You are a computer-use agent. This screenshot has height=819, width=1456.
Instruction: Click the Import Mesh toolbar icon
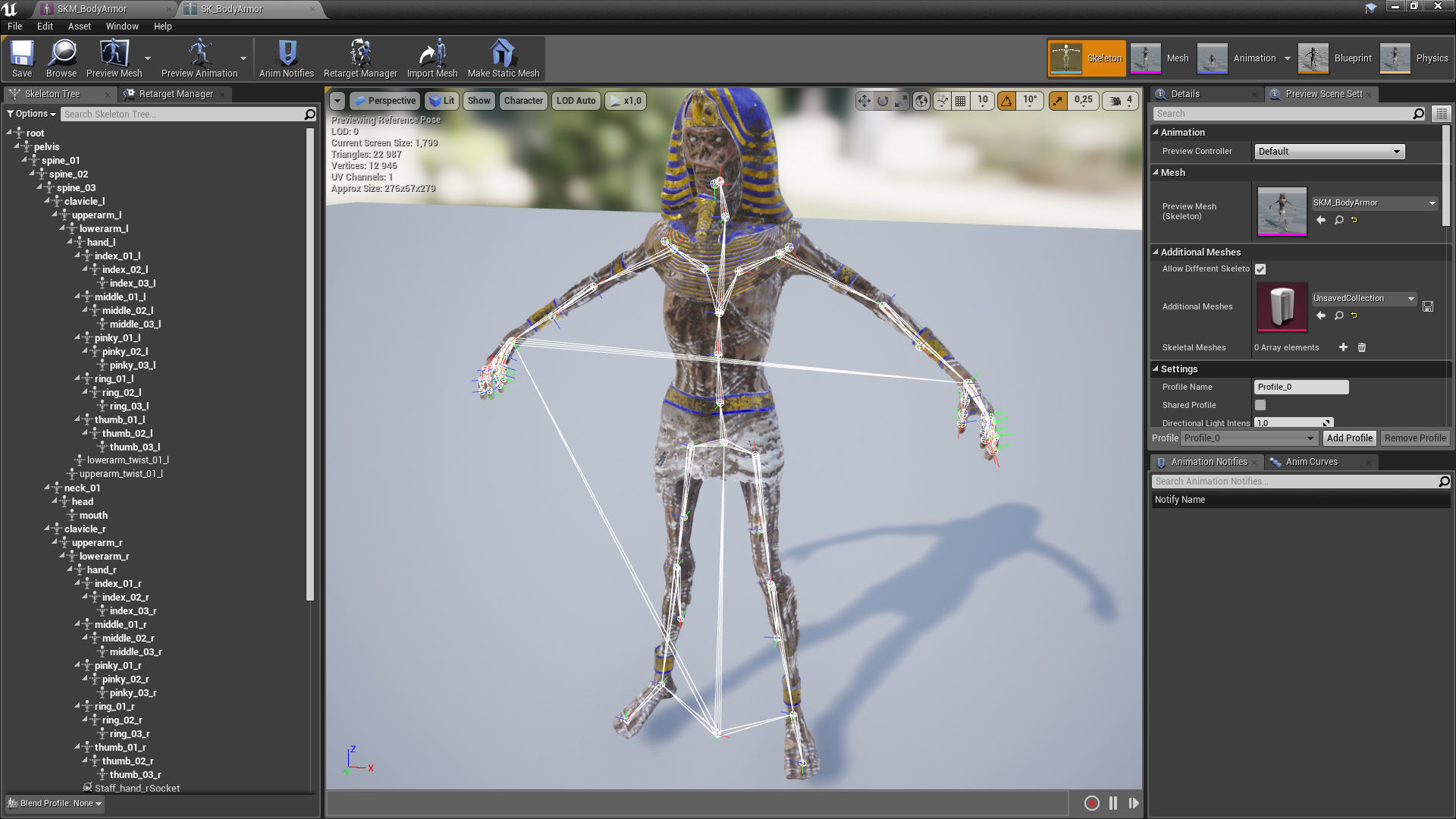pyautogui.click(x=432, y=58)
